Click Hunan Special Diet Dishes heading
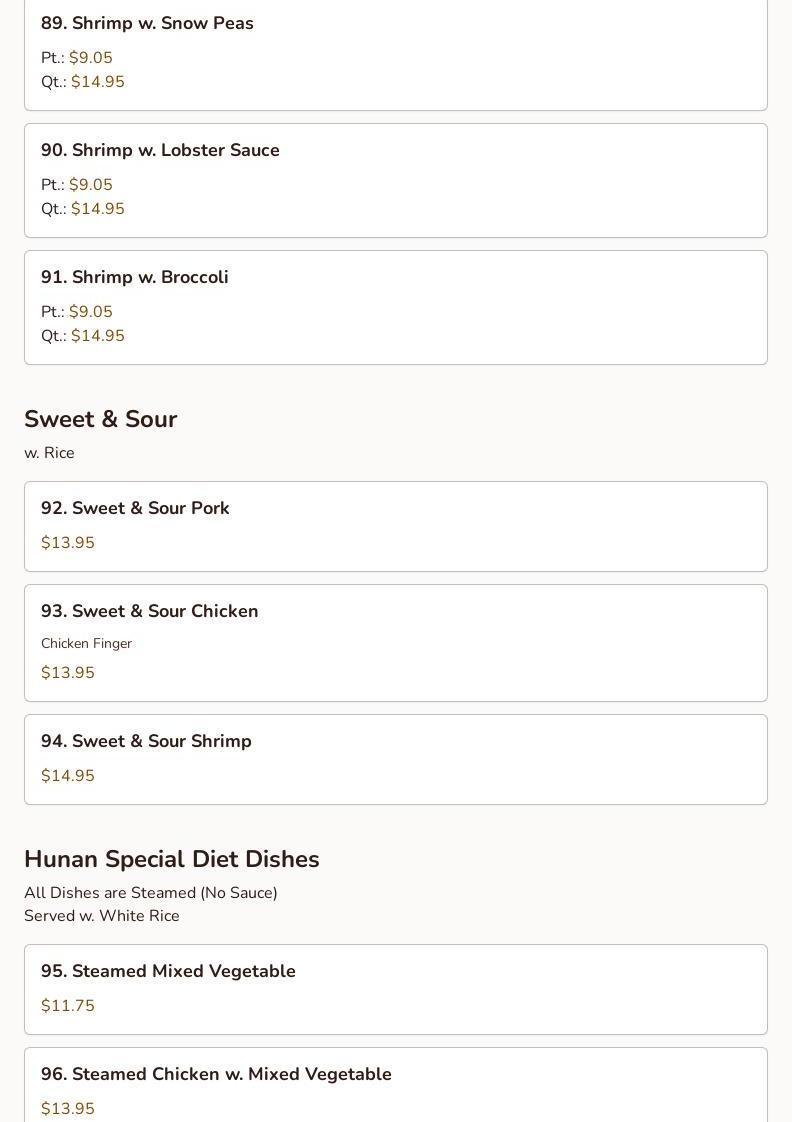792x1122 pixels. (171, 859)
